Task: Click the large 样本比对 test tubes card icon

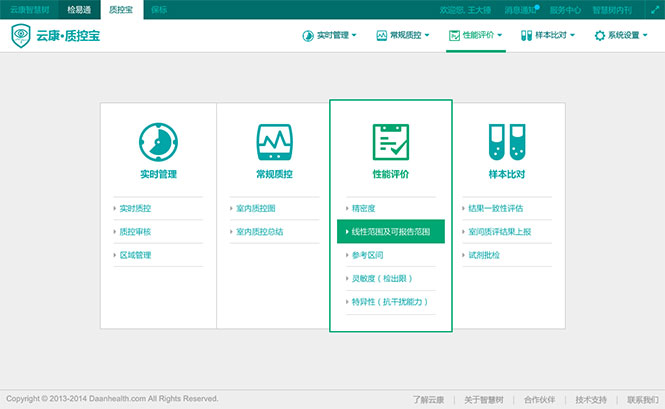Action: [x=507, y=142]
